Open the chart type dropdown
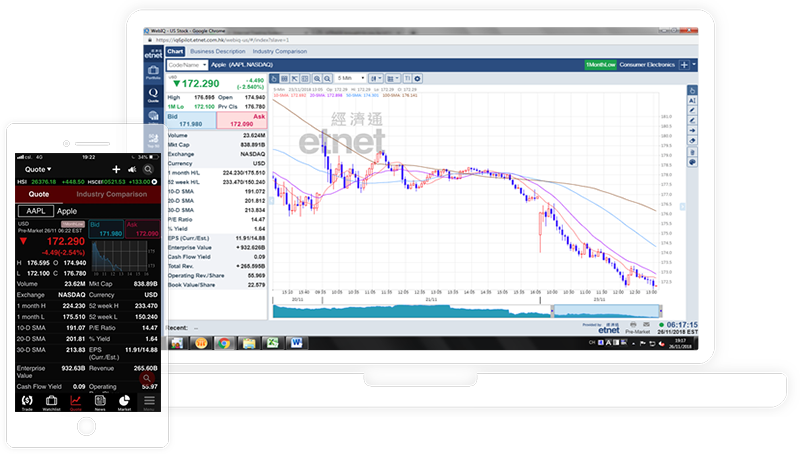This screenshot has height=454, width=800. coord(376,79)
